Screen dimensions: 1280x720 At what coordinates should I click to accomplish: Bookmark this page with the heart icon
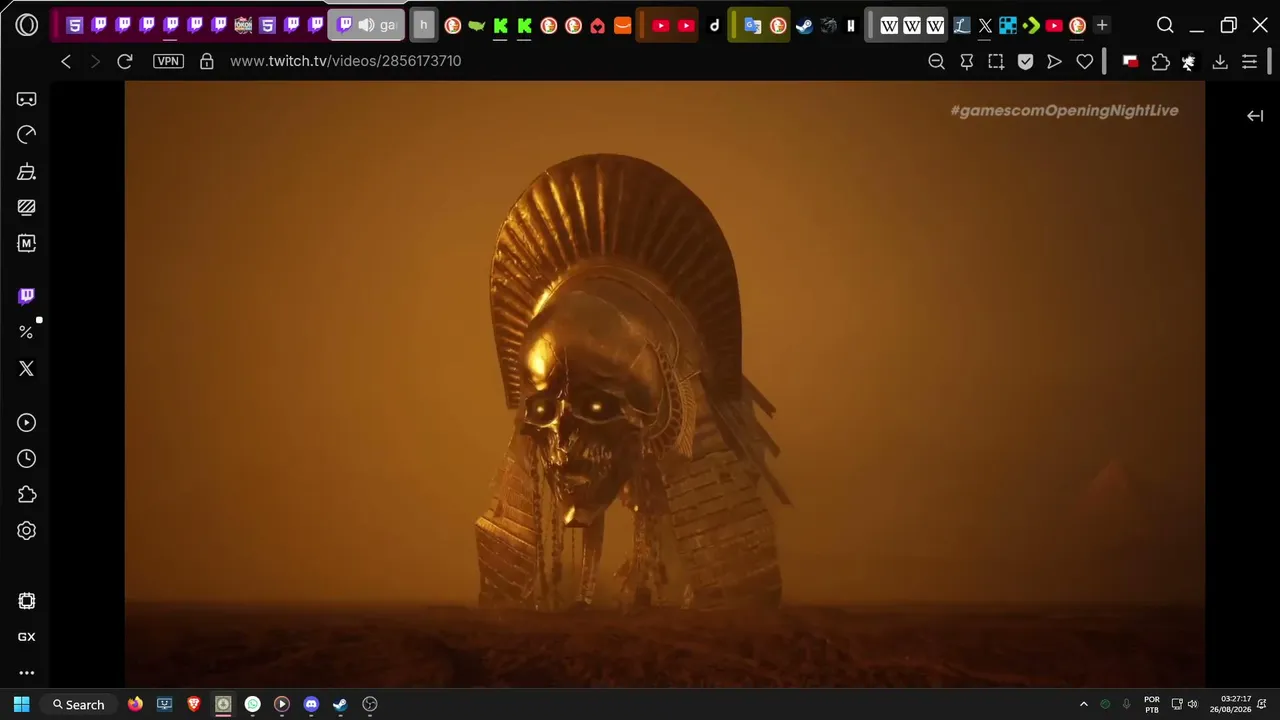[x=1084, y=62]
